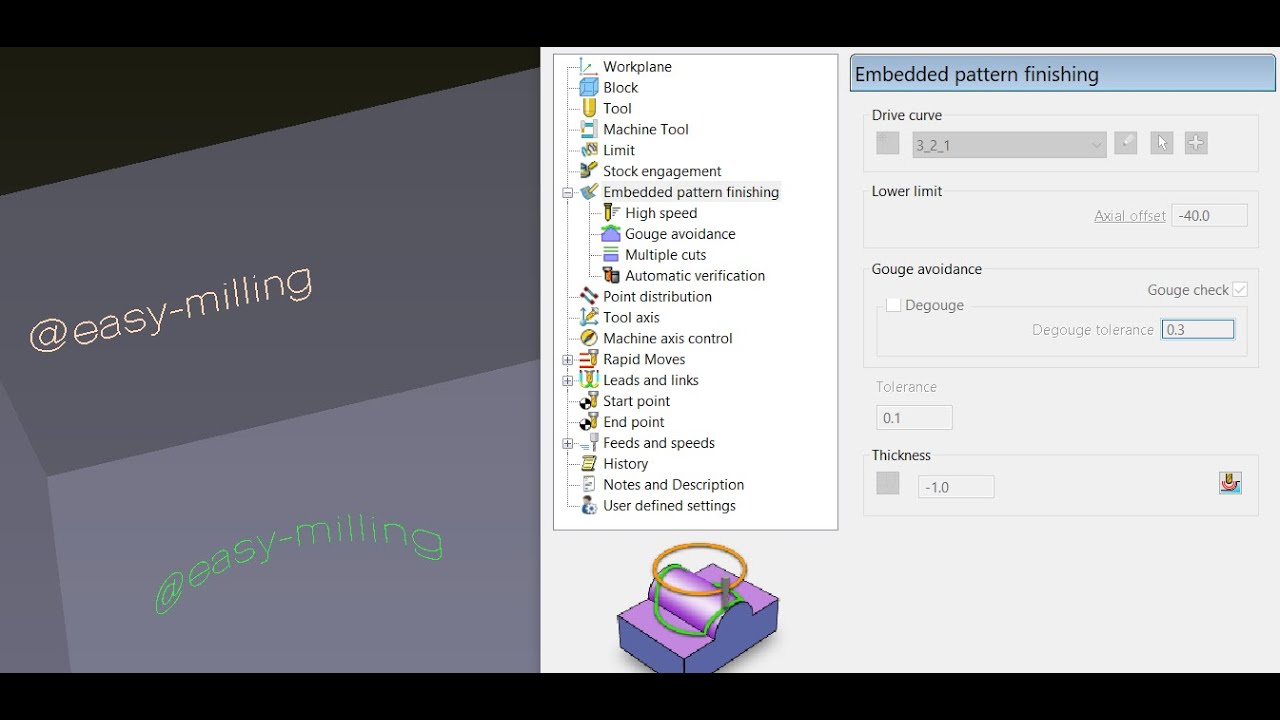
Task: Toggle the Gouge check checkbox
Action: click(1240, 290)
